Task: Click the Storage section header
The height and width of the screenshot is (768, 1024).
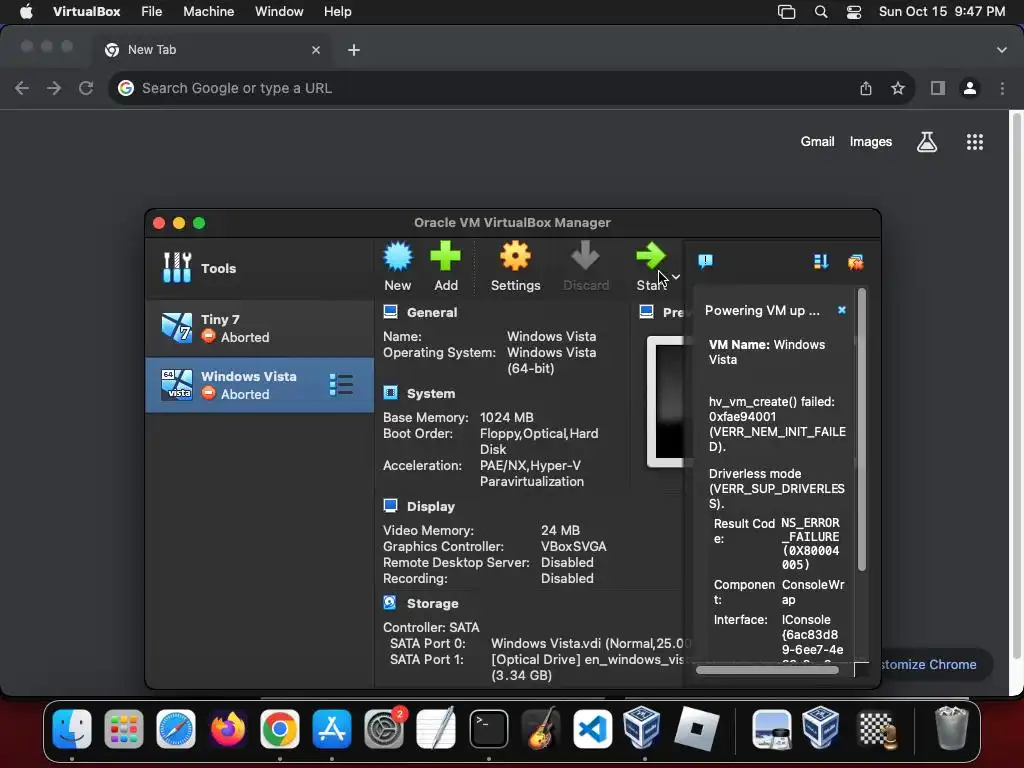Action: pyautogui.click(x=432, y=603)
